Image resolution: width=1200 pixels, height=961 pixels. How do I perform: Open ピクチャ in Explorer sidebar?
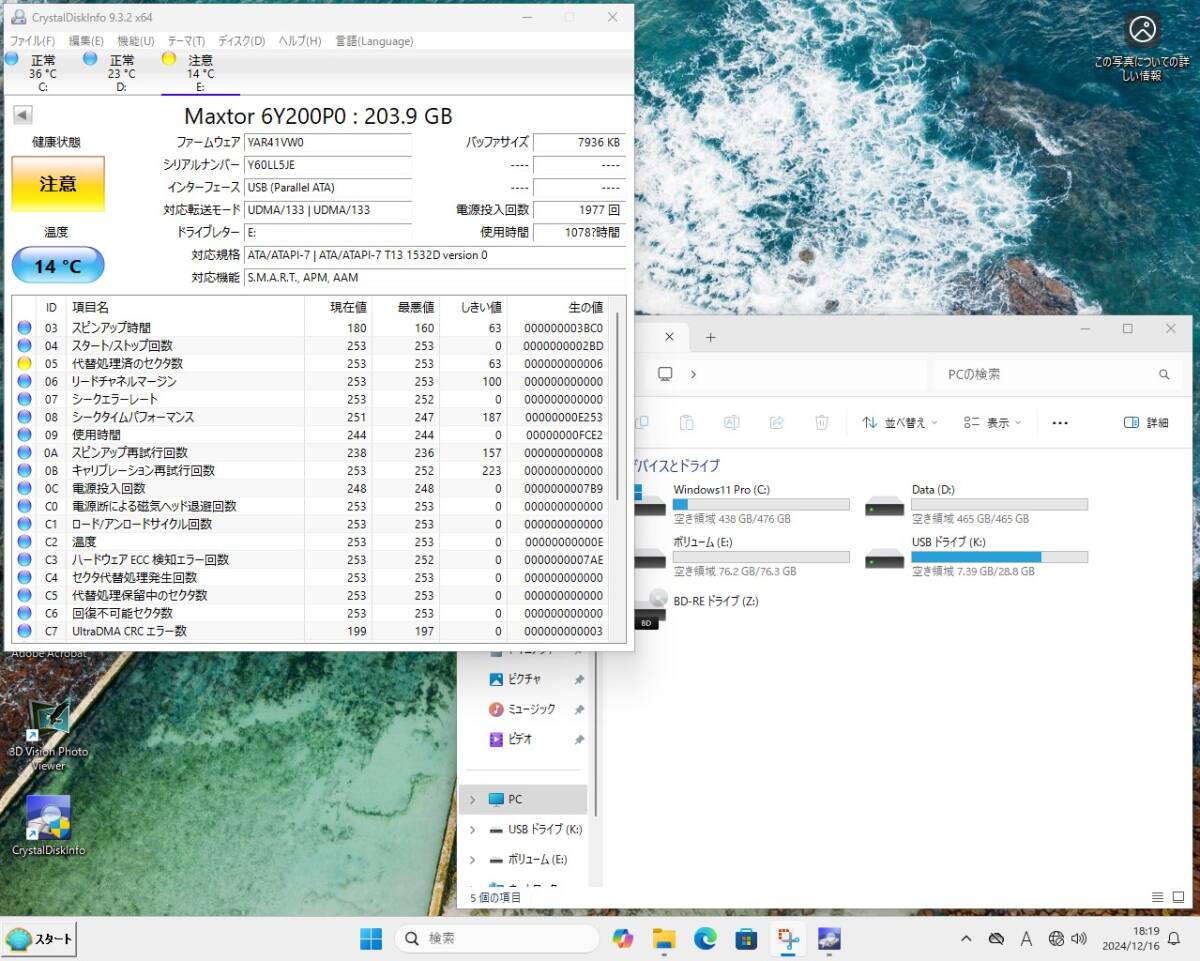[x=524, y=679]
